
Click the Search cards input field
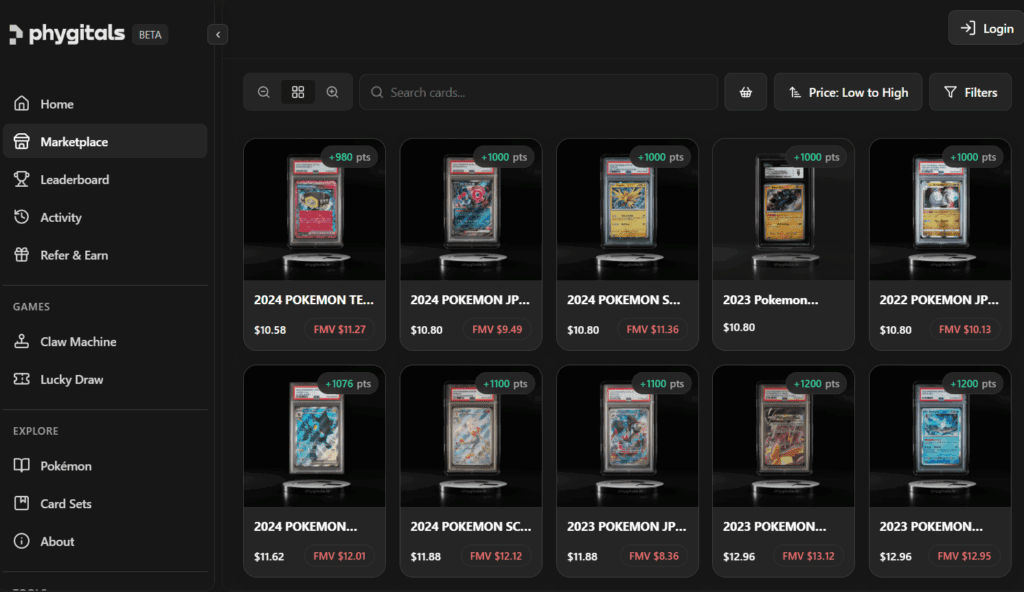(x=540, y=92)
